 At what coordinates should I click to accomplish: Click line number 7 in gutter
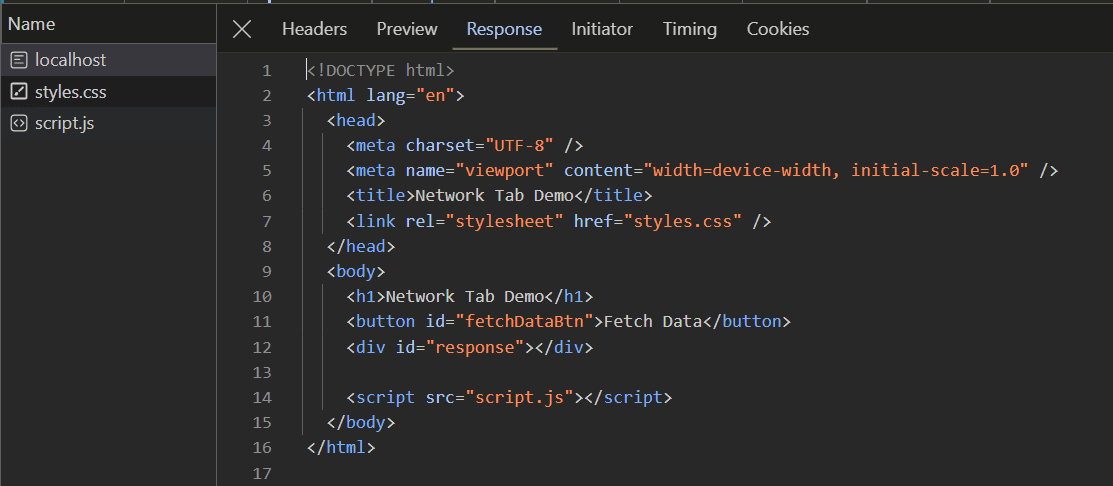tap(266, 221)
